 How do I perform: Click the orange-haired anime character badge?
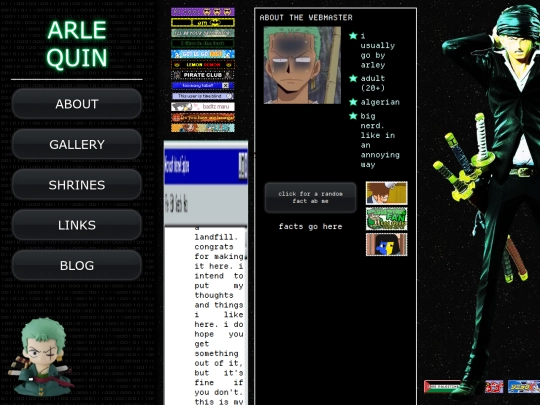coord(203,128)
